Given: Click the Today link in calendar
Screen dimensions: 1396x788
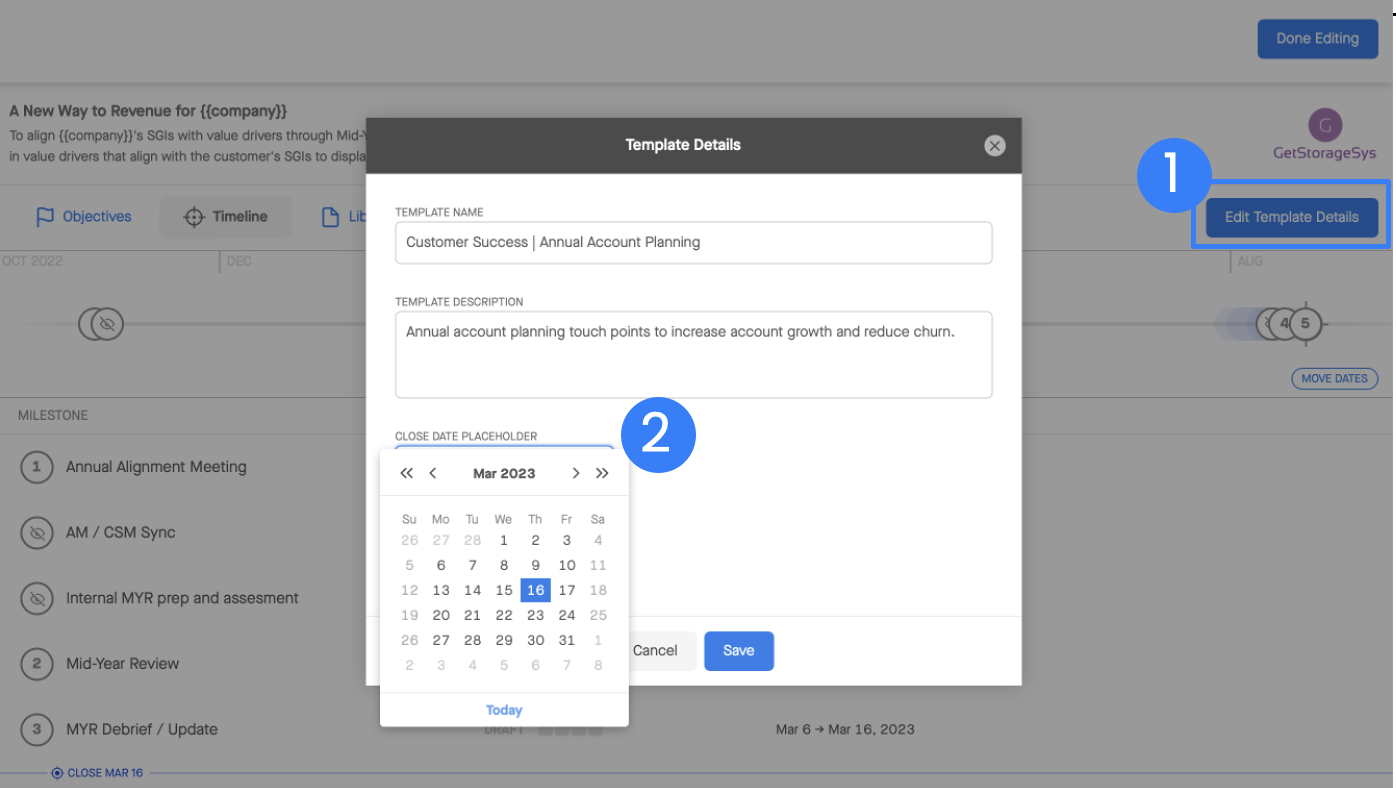Looking at the screenshot, I should [504, 710].
